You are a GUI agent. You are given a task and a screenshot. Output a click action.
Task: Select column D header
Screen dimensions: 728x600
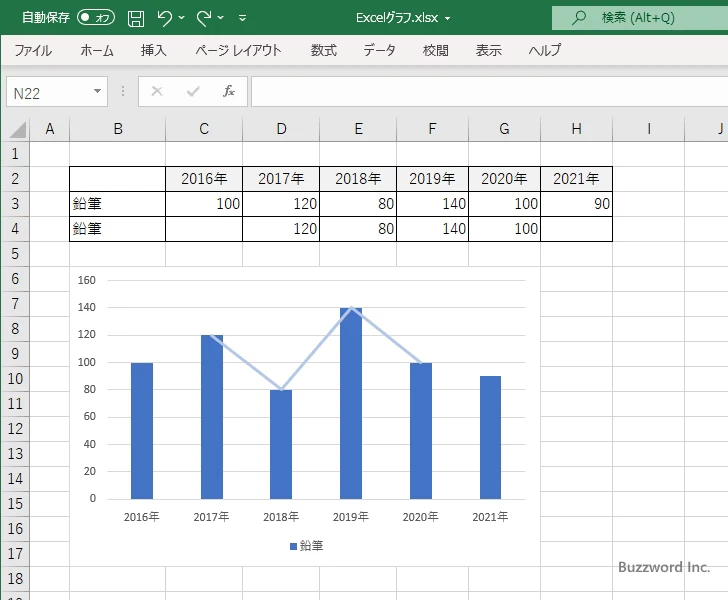pyautogui.click(x=281, y=129)
